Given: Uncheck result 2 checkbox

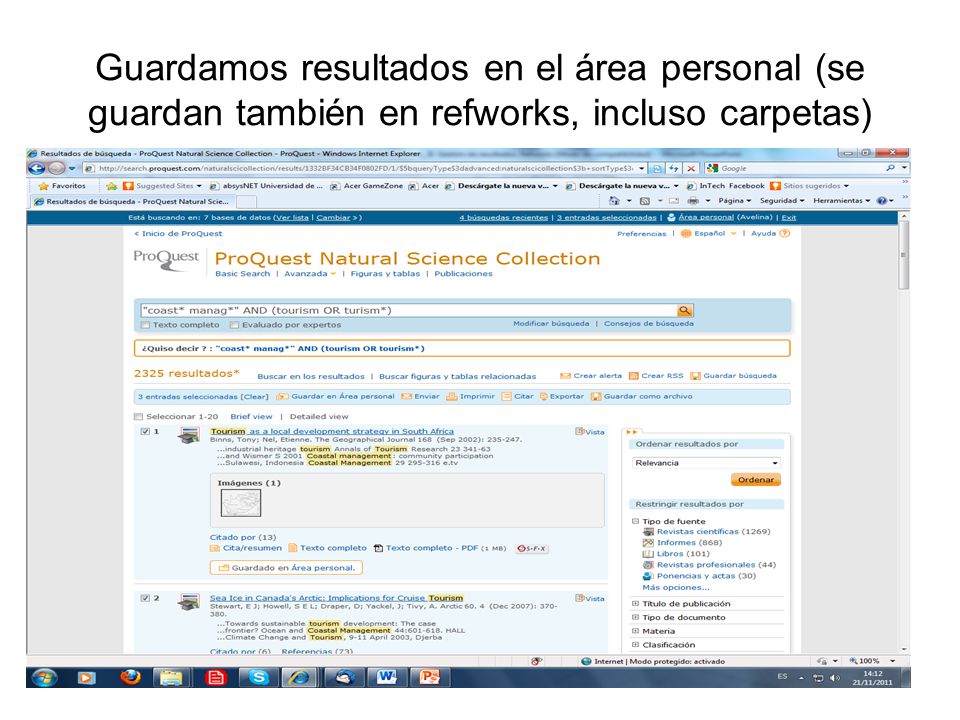Looking at the screenshot, I should [x=145, y=598].
